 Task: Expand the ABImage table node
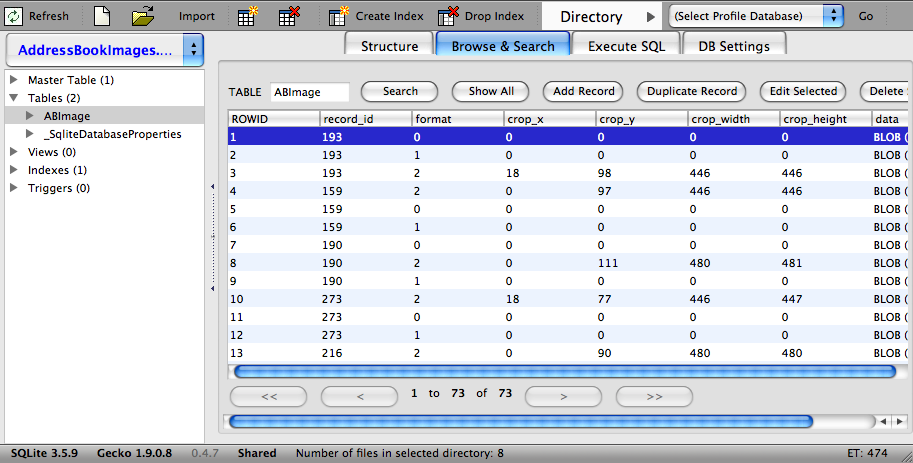click(30, 115)
